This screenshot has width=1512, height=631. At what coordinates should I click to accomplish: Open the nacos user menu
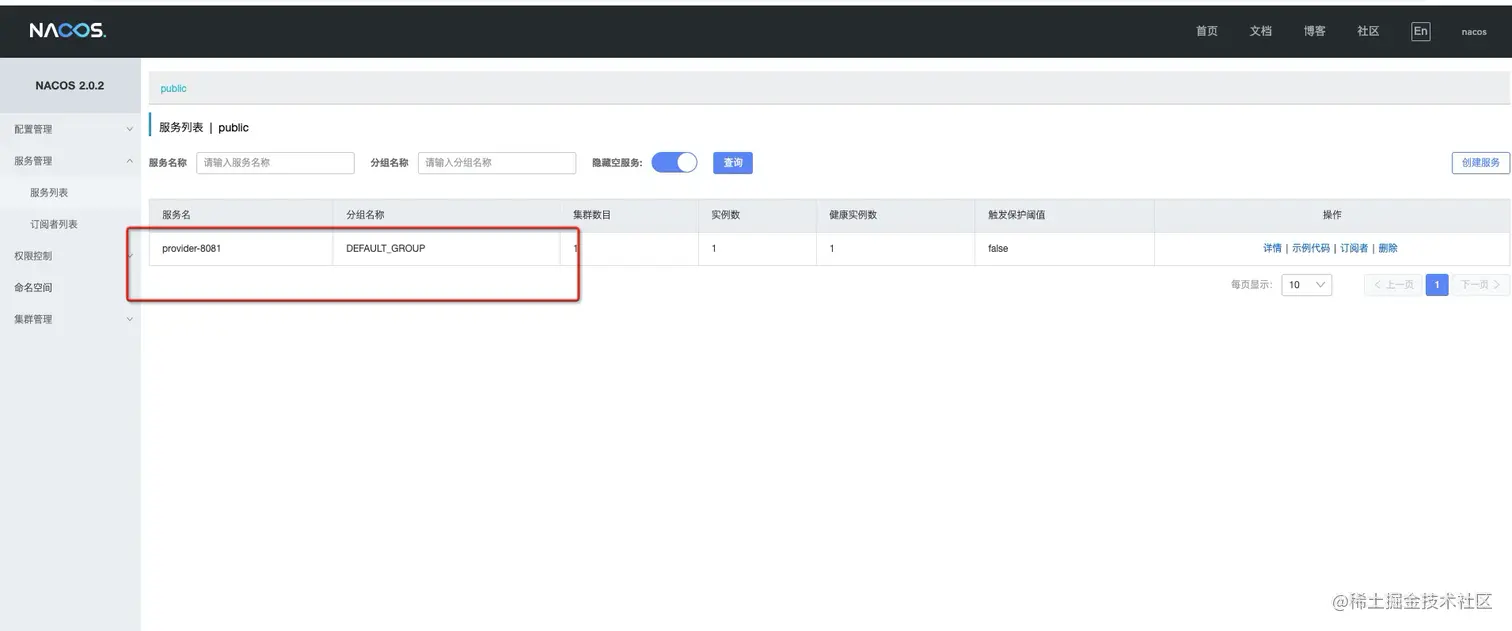1474,32
